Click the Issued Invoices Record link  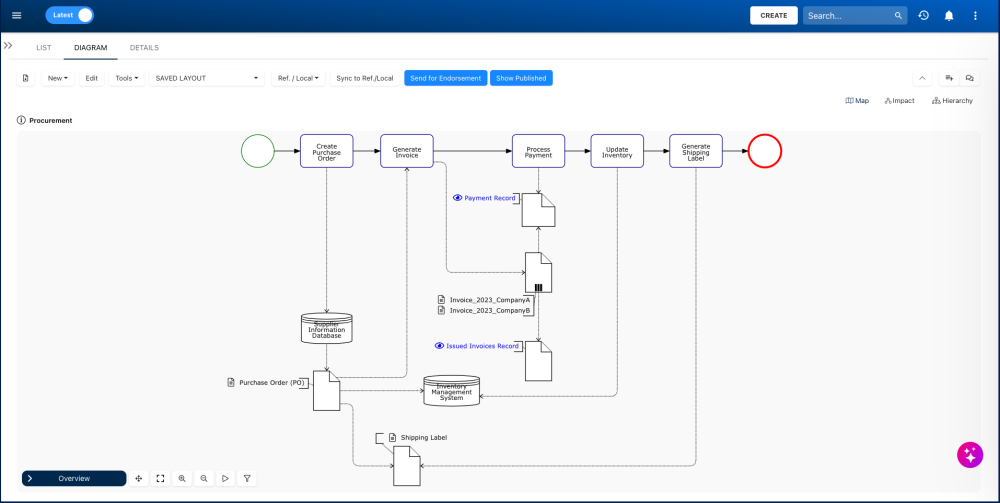click(x=482, y=346)
